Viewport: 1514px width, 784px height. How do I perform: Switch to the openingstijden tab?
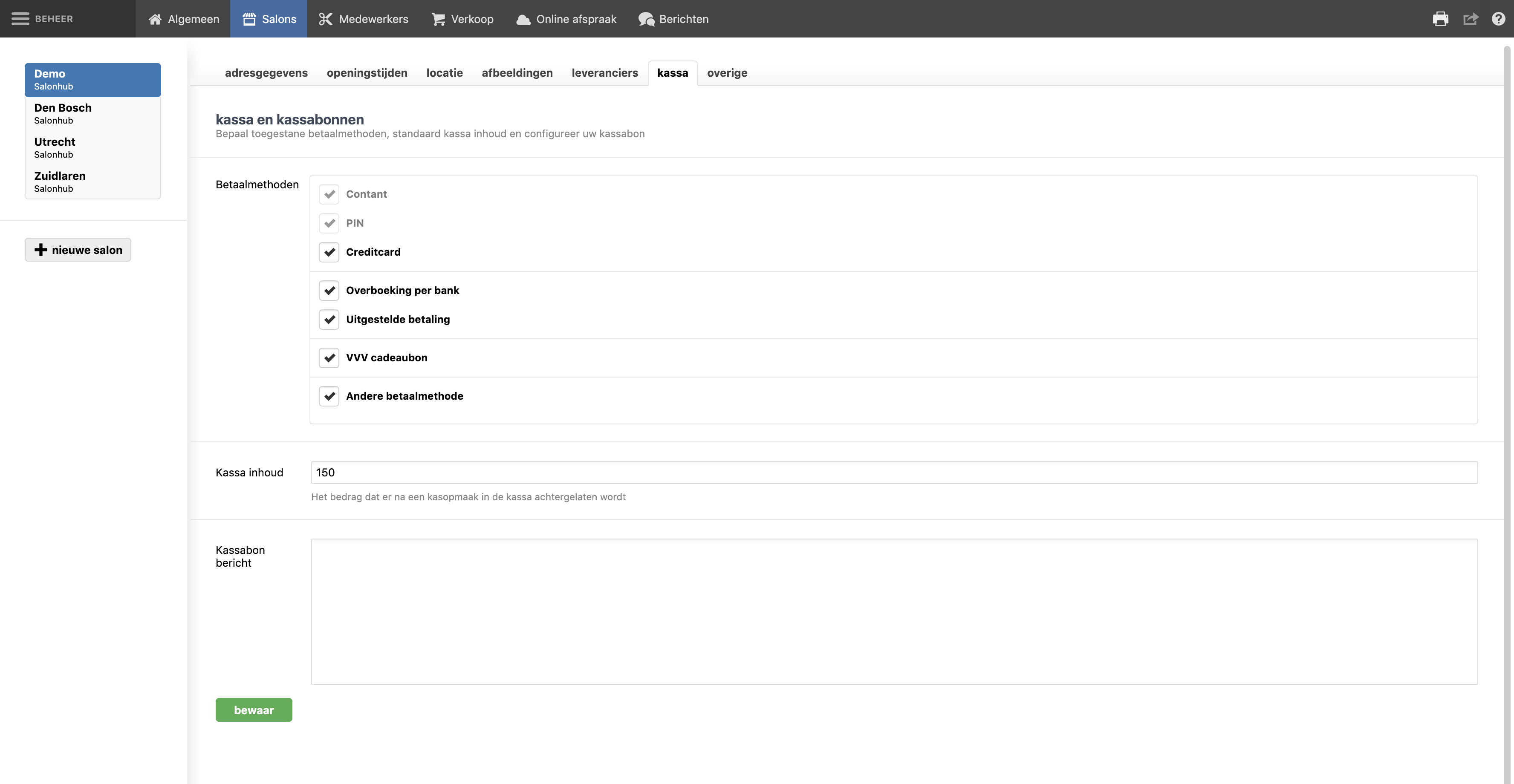[x=367, y=73]
